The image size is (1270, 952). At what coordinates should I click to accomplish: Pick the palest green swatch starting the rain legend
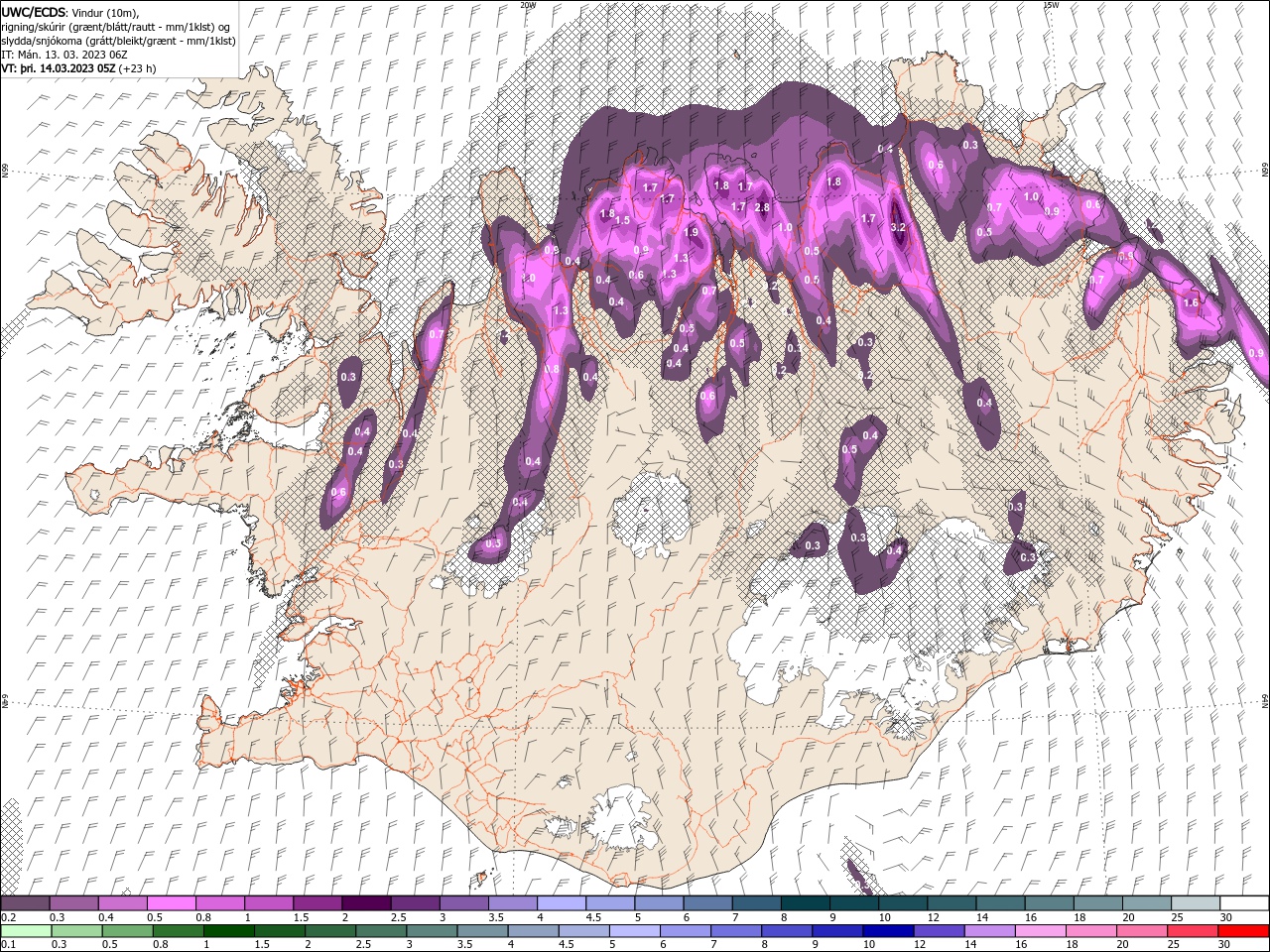(25, 930)
